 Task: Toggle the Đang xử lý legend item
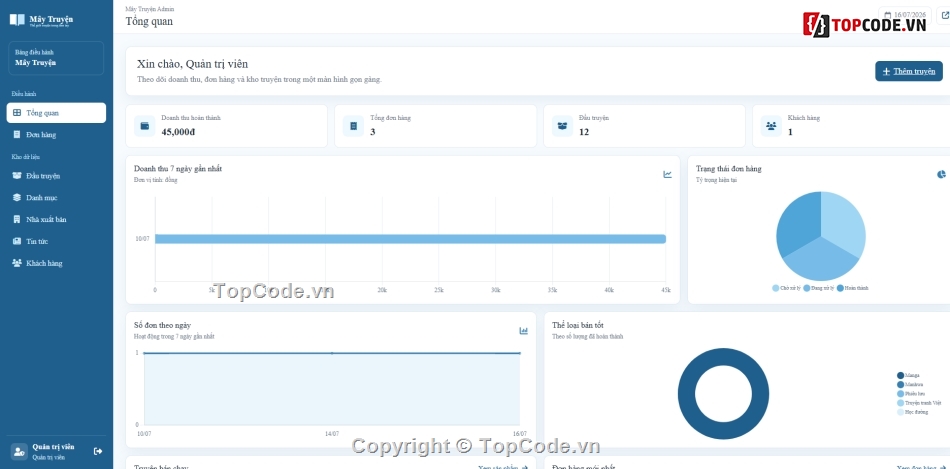[x=819, y=288]
